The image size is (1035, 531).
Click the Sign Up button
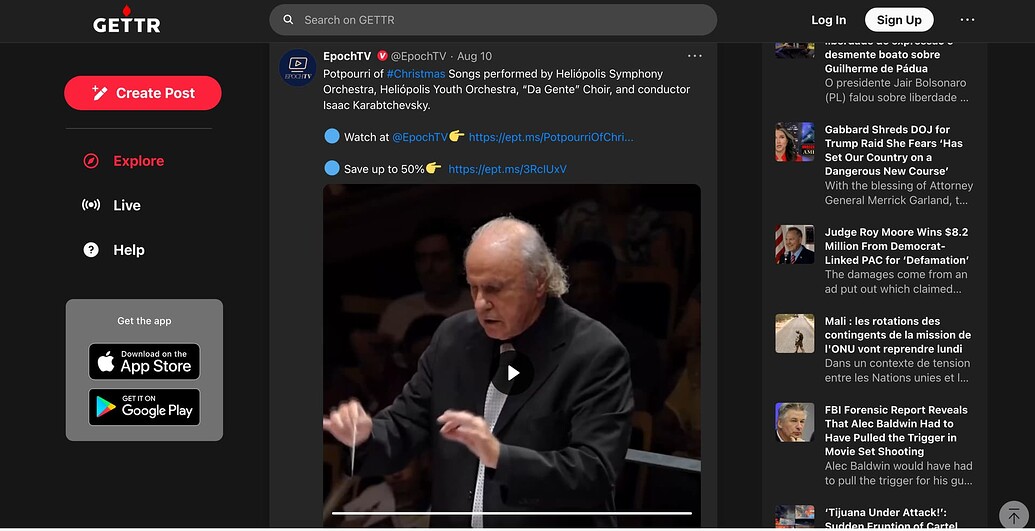pyautogui.click(x=899, y=20)
